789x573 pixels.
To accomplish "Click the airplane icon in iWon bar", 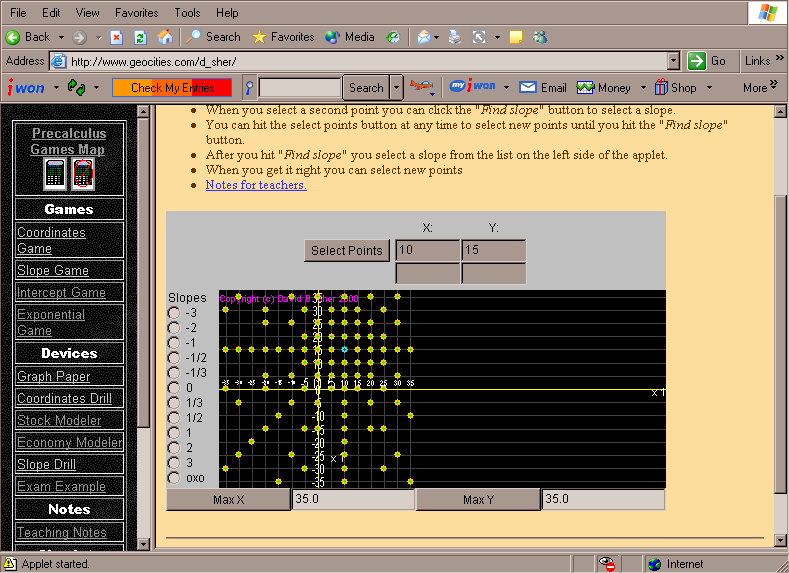I will pos(422,86).
